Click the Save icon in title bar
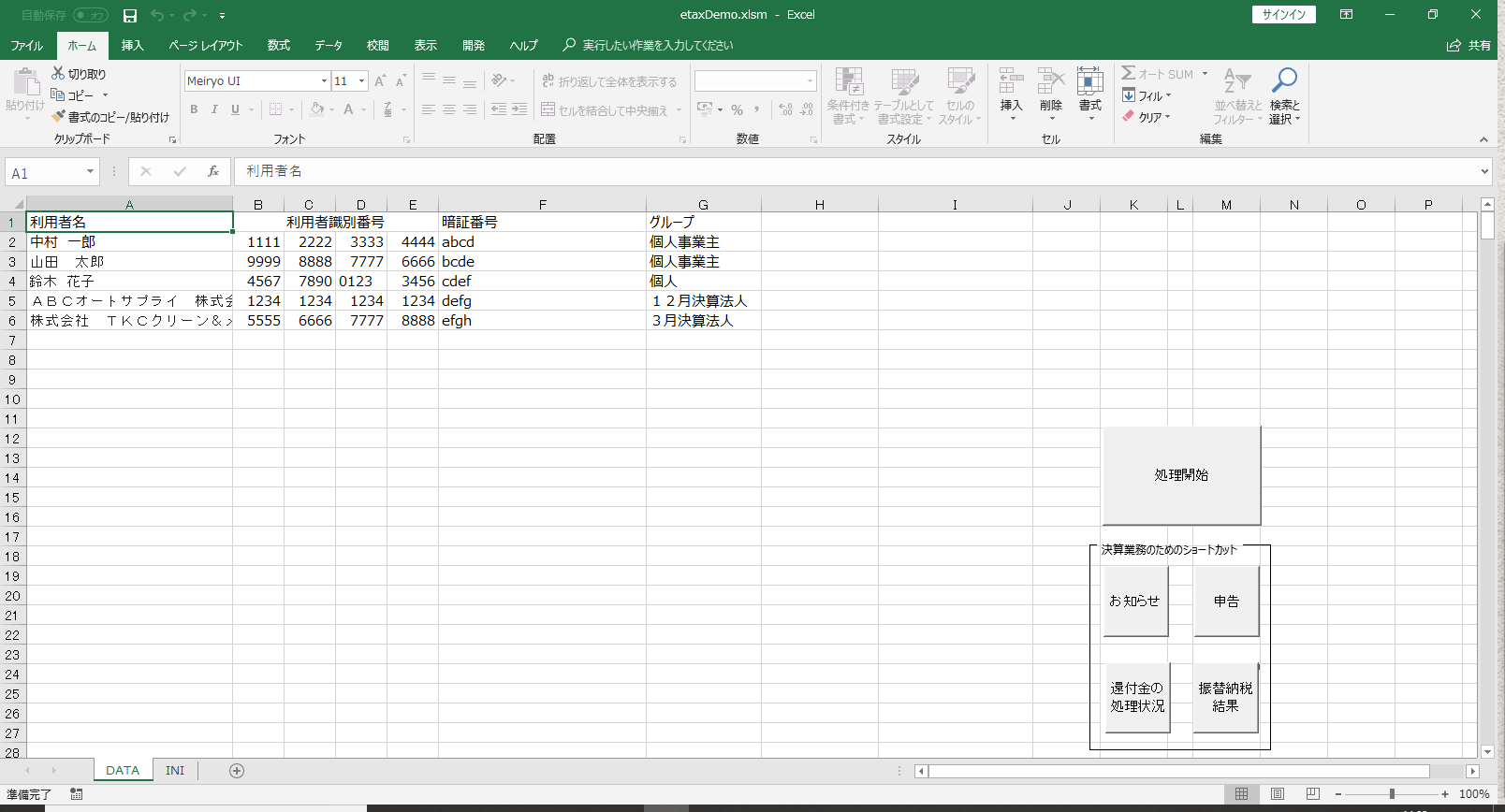This screenshot has width=1505, height=812. (x=130, y=15)
